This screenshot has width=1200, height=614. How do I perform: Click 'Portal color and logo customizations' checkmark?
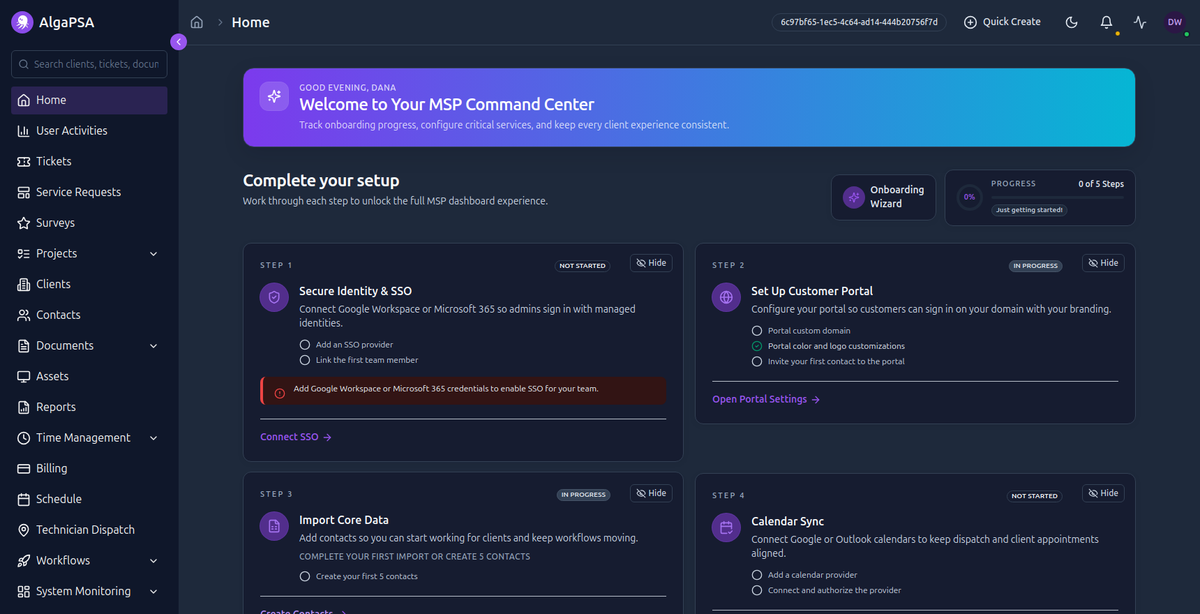tap(757, 346)
